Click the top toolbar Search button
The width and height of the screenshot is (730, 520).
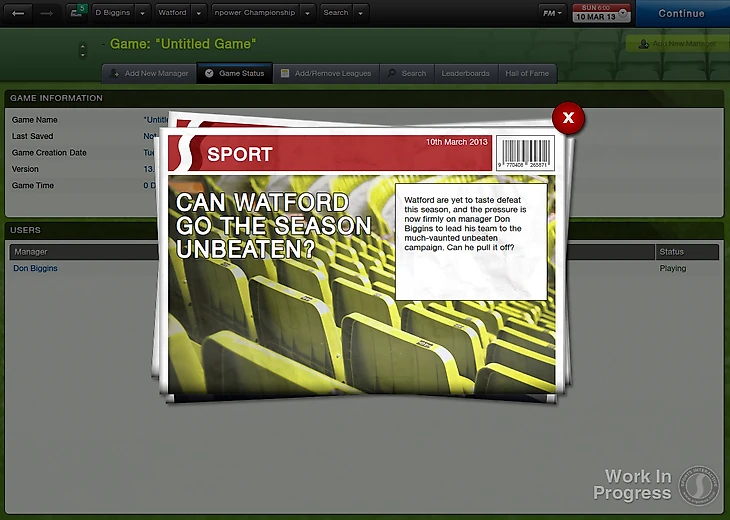[336, 13]
